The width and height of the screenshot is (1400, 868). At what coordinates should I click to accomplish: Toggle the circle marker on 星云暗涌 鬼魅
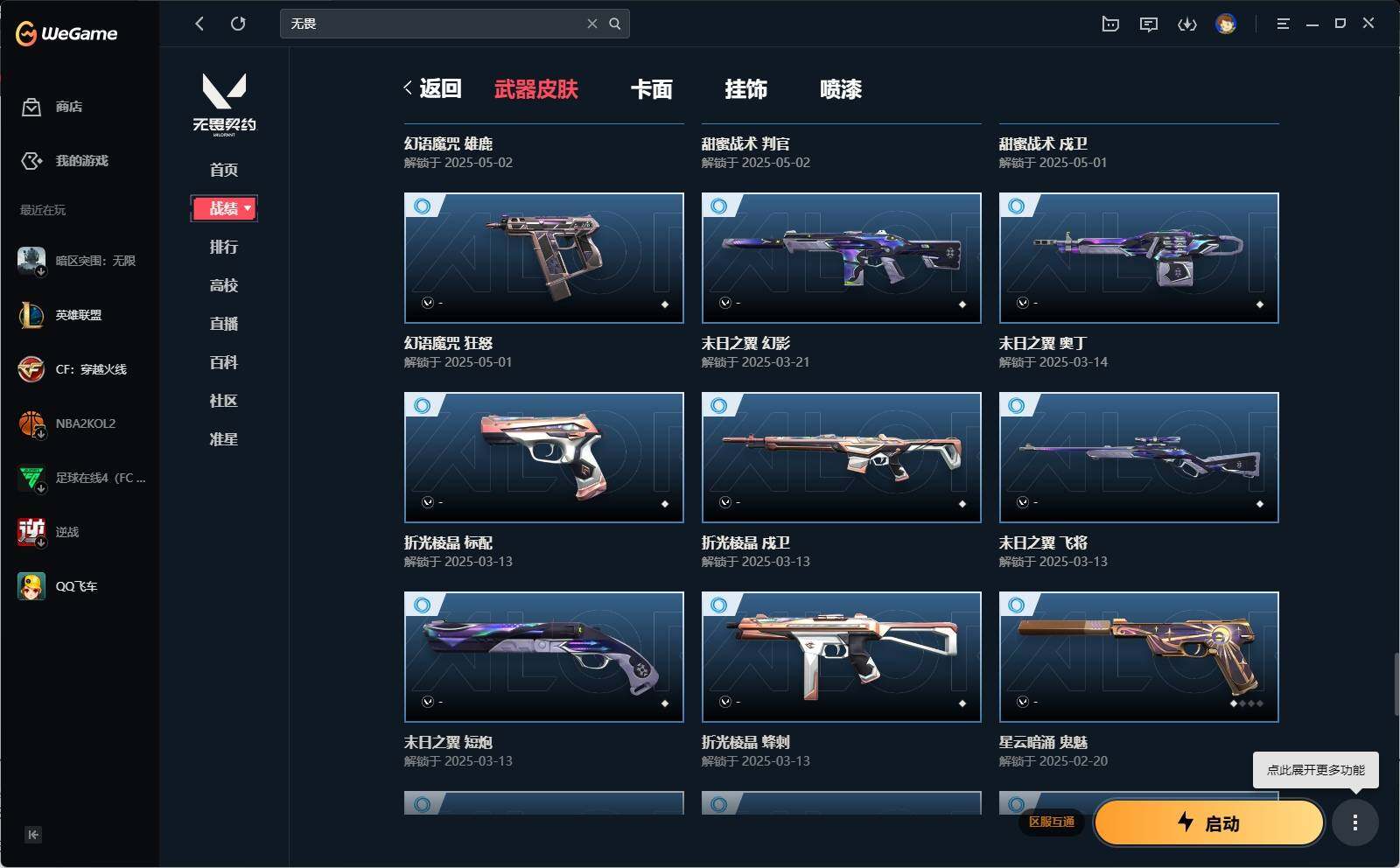point(1017,605)
